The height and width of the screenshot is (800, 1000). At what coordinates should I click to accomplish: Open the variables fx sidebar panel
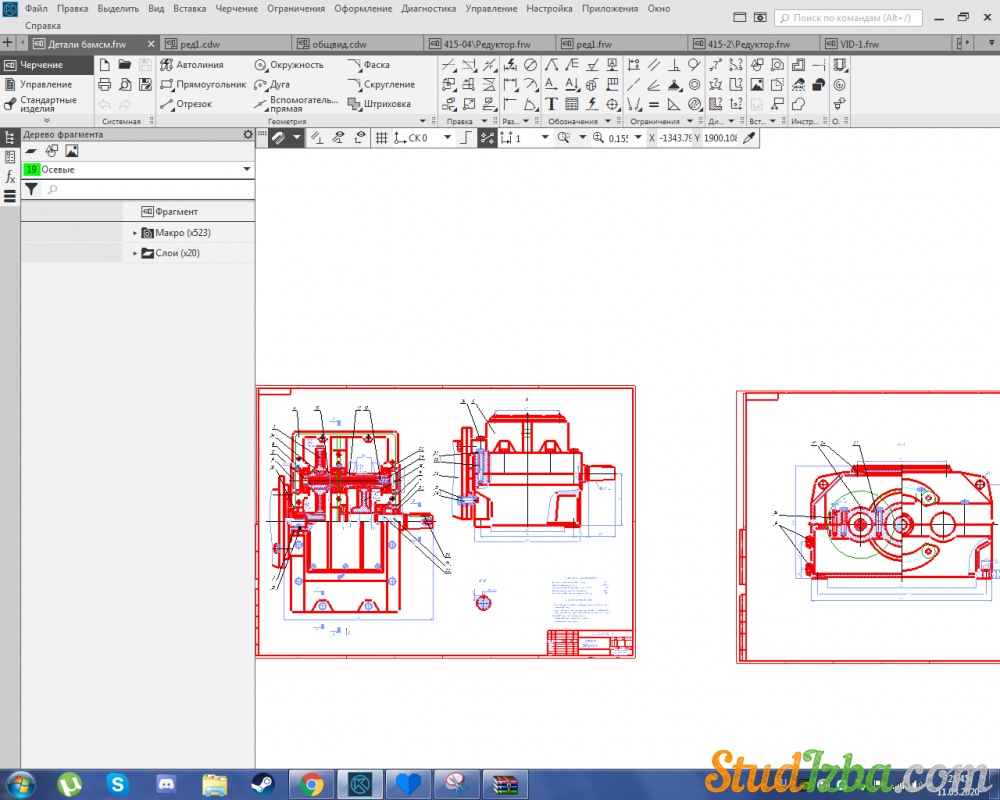[x=10, y=177]
